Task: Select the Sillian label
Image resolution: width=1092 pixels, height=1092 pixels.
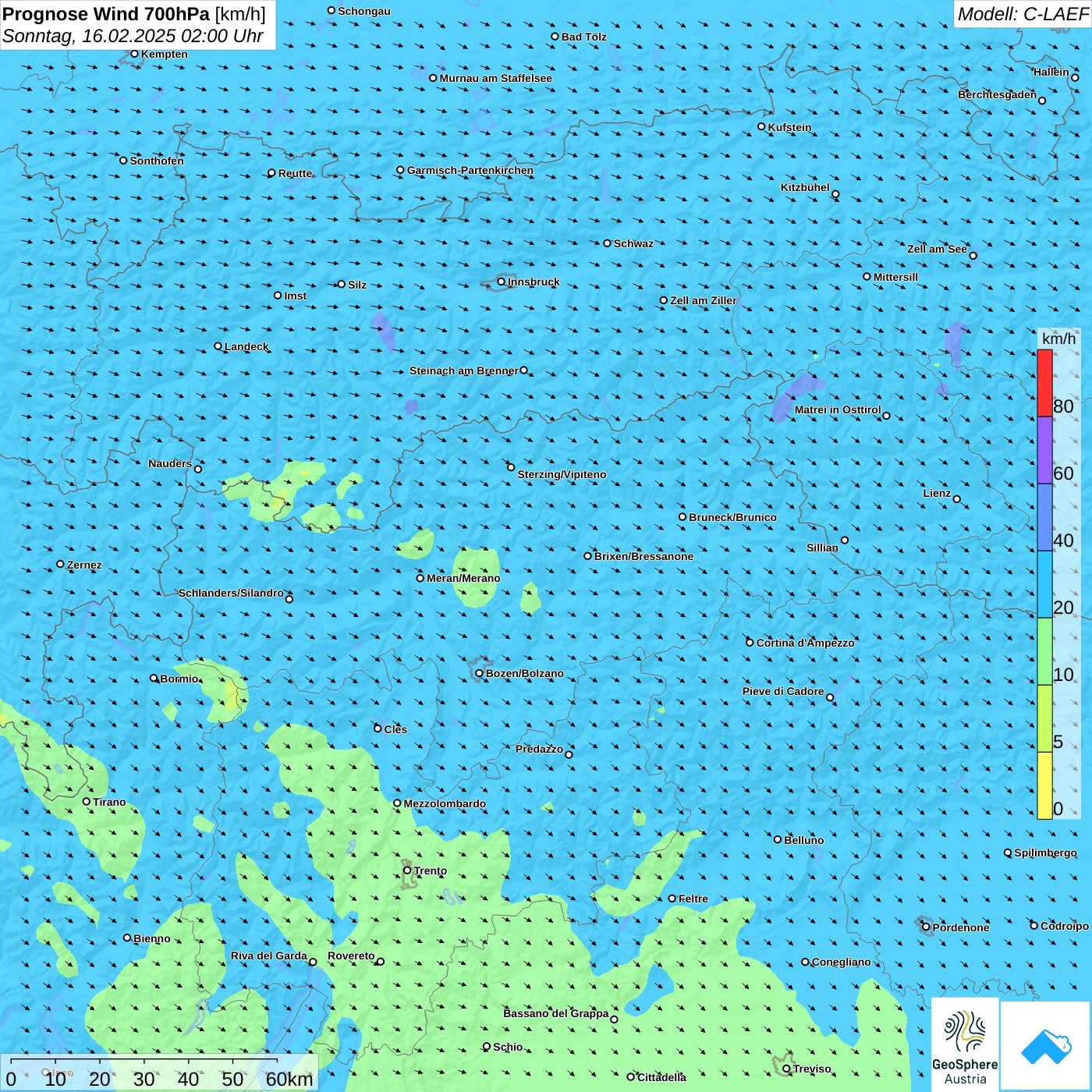Action: point(822,548)
